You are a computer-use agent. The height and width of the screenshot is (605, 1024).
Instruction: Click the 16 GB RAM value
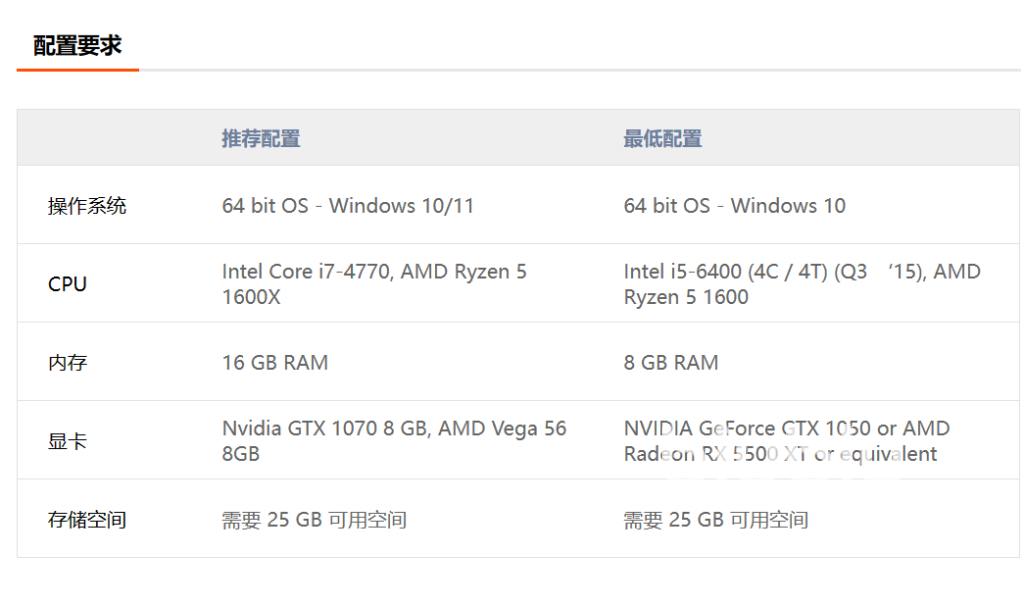[275, 362]
